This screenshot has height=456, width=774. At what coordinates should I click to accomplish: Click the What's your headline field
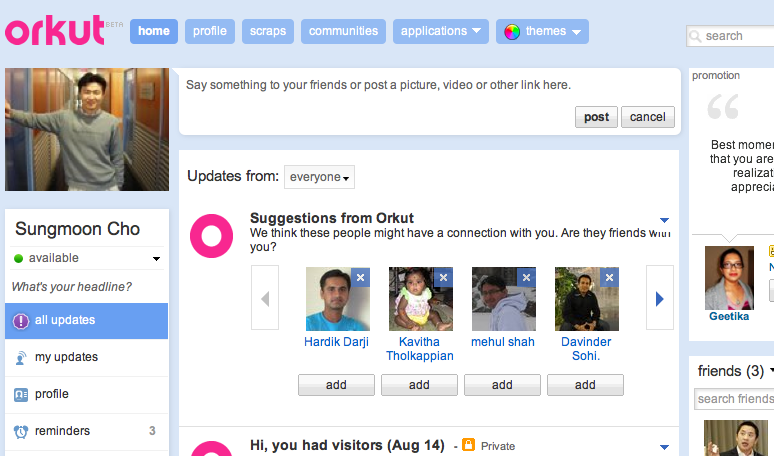[72, 287]
